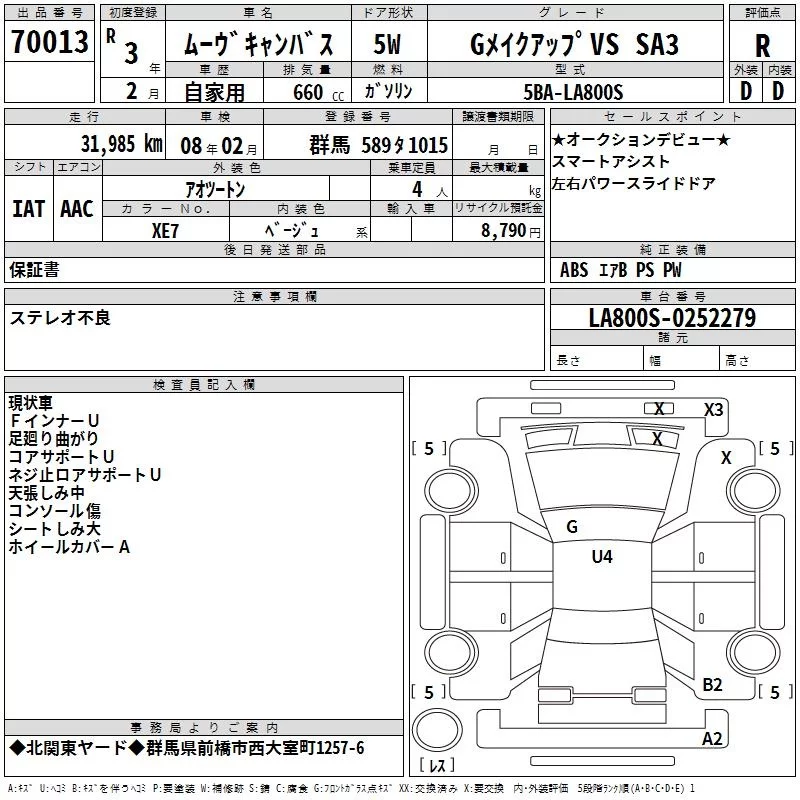Click the '長さ' dimension field
The image size is (800, 800).
click(596, 360)
